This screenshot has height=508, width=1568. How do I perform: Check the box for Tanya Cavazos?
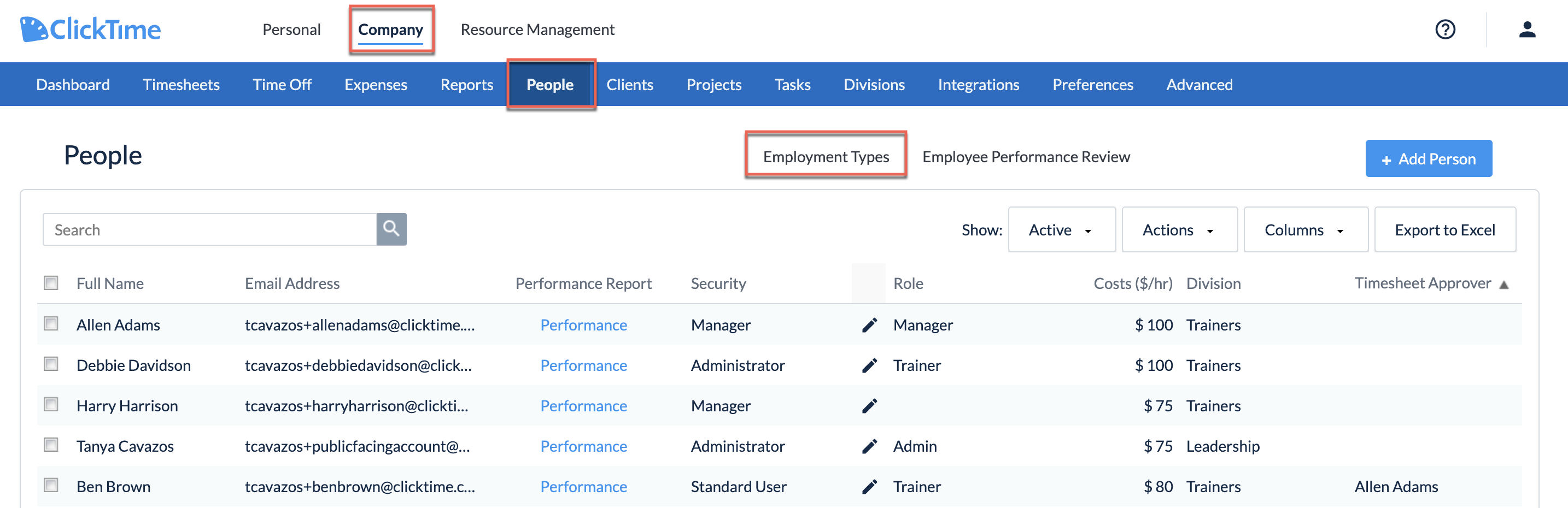[x=51, y=445]
